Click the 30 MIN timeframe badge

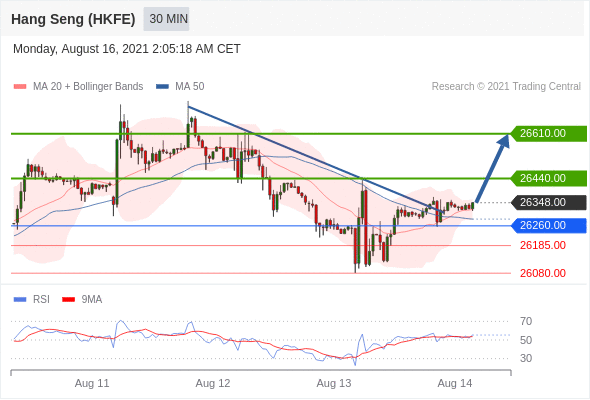[x=166, y=19]
